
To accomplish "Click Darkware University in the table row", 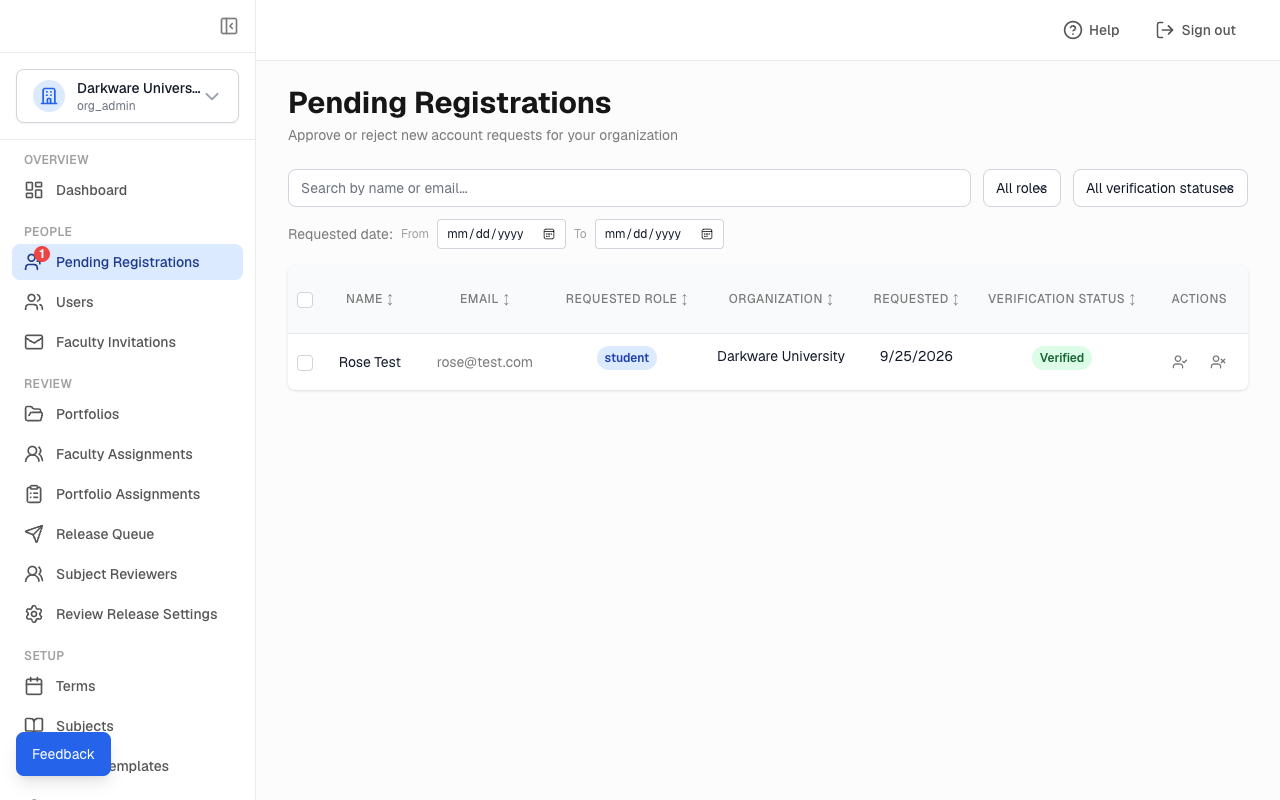I will (x=781, y=356).
